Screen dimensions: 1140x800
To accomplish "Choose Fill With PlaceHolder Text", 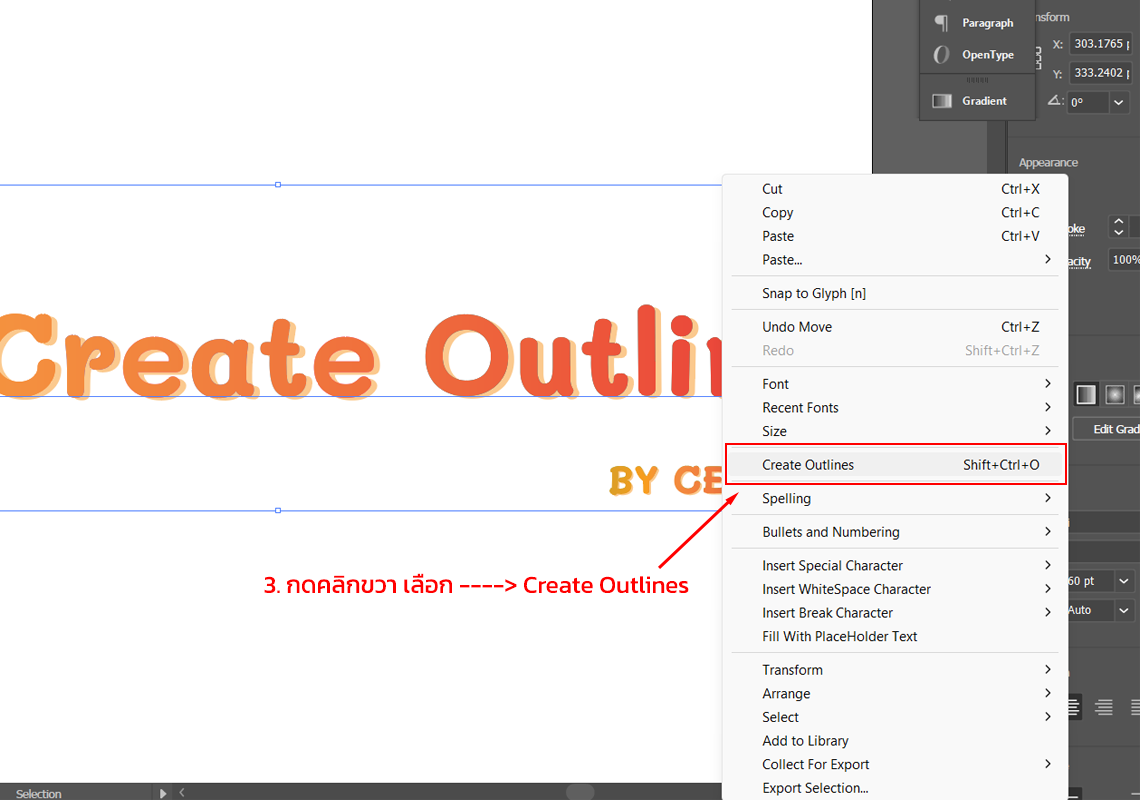I will pyautogui.click(x=839, y=637).
